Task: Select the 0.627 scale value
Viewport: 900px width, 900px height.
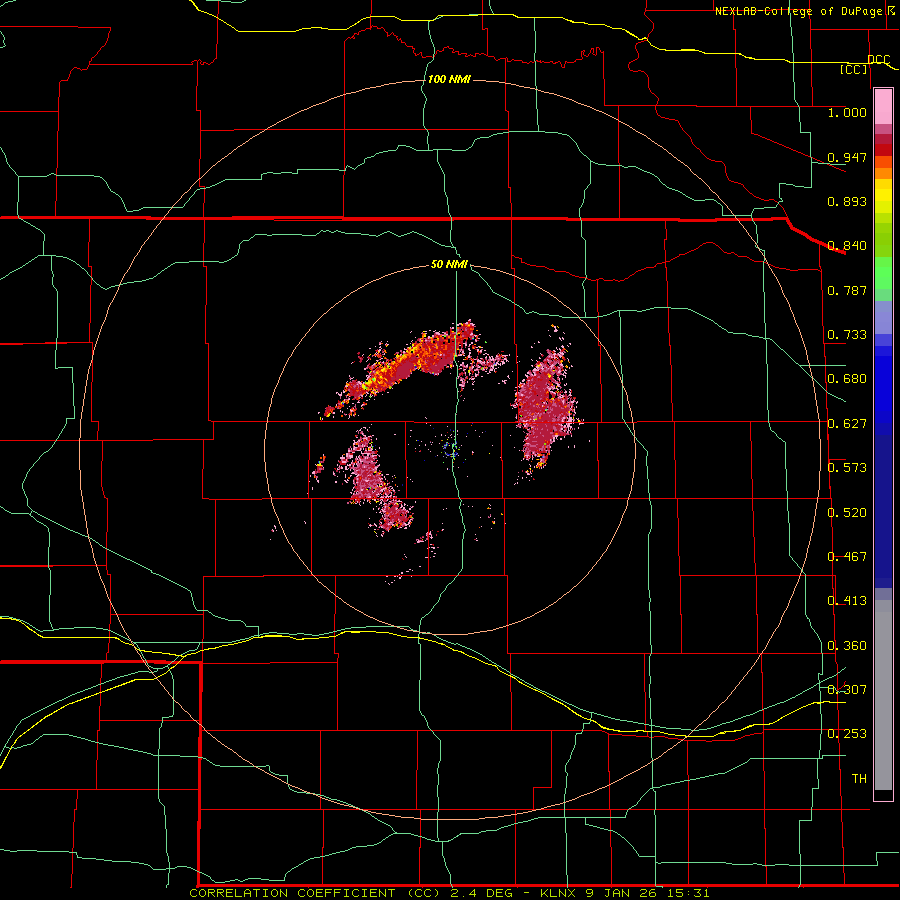Action: pyautogui.click(x=847, y=424)
